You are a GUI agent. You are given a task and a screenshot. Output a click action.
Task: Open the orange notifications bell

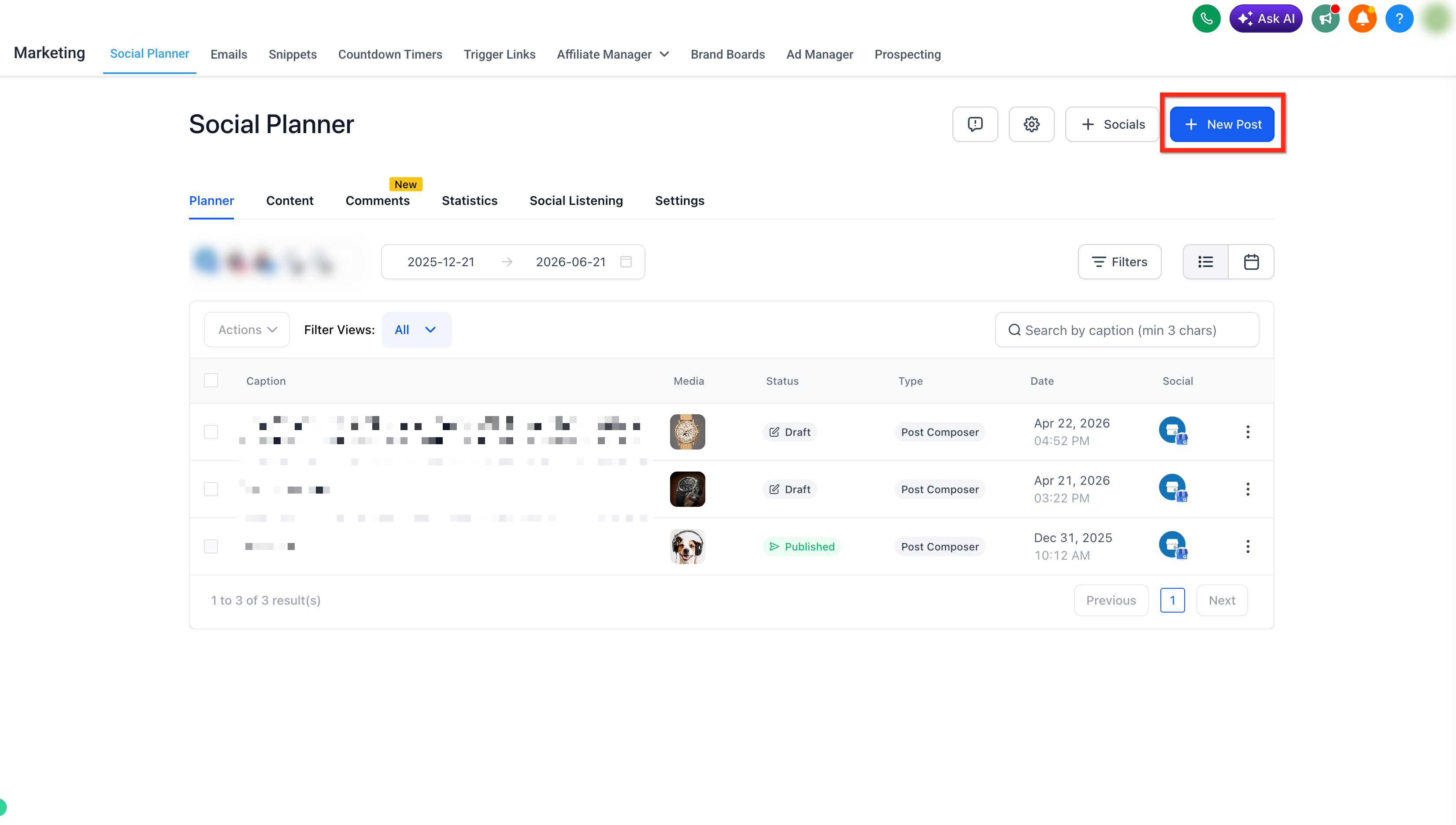coord(1362,19)
